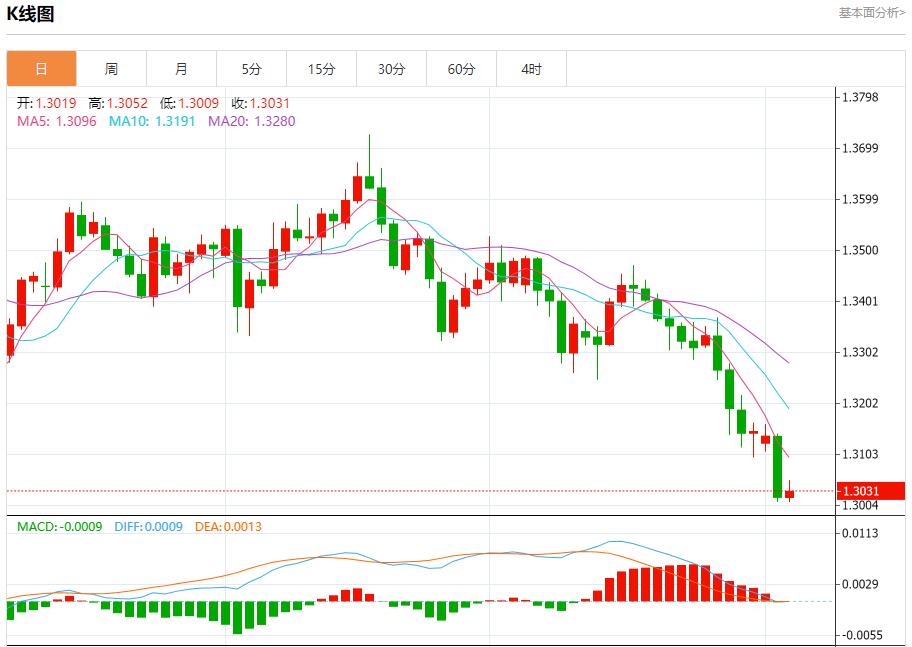Select the highlighted 日 daily tab
The height and width of the screenshot is (647, 912).
tap(41, 68)
